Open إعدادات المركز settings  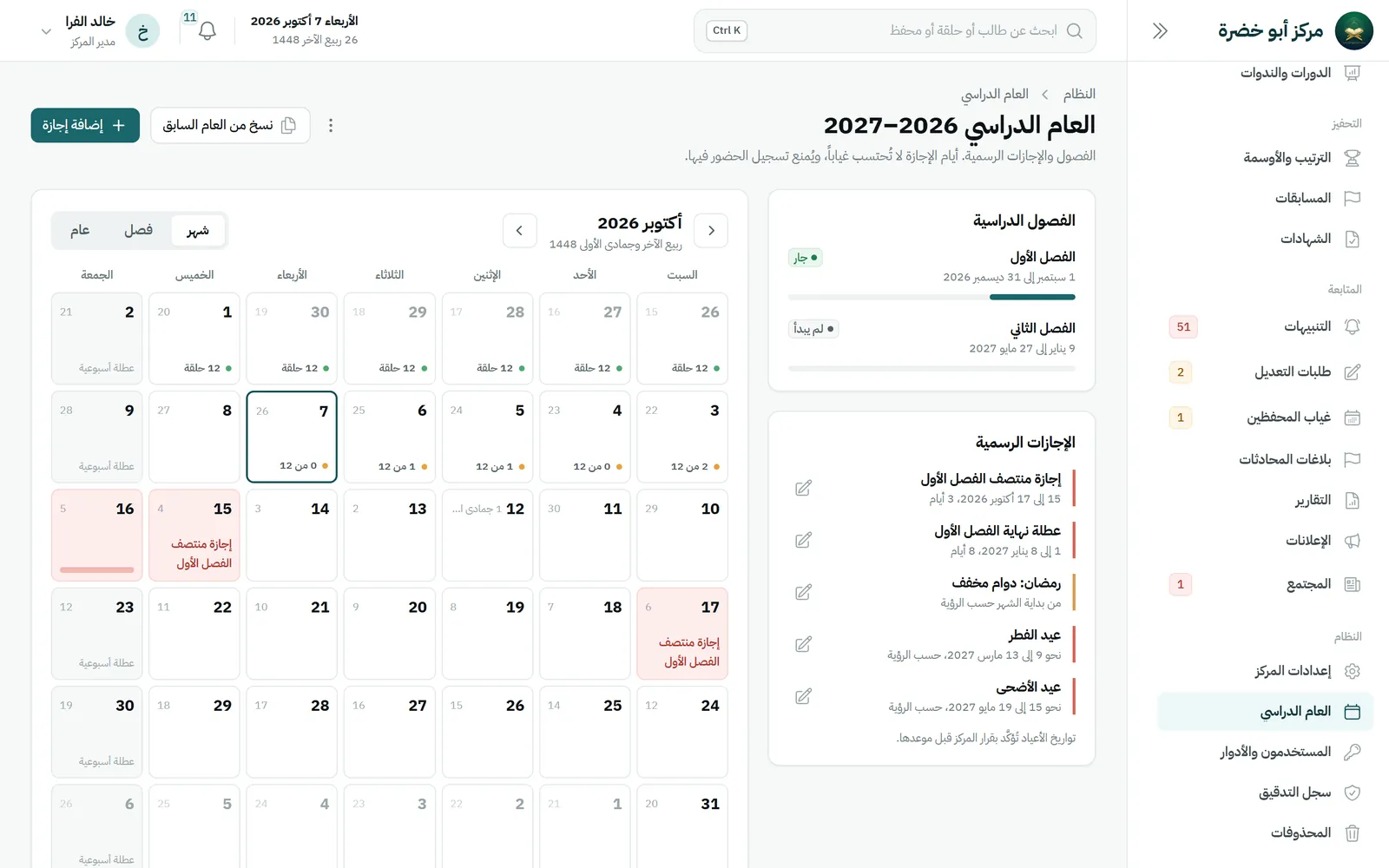(x=1266, y=671)
